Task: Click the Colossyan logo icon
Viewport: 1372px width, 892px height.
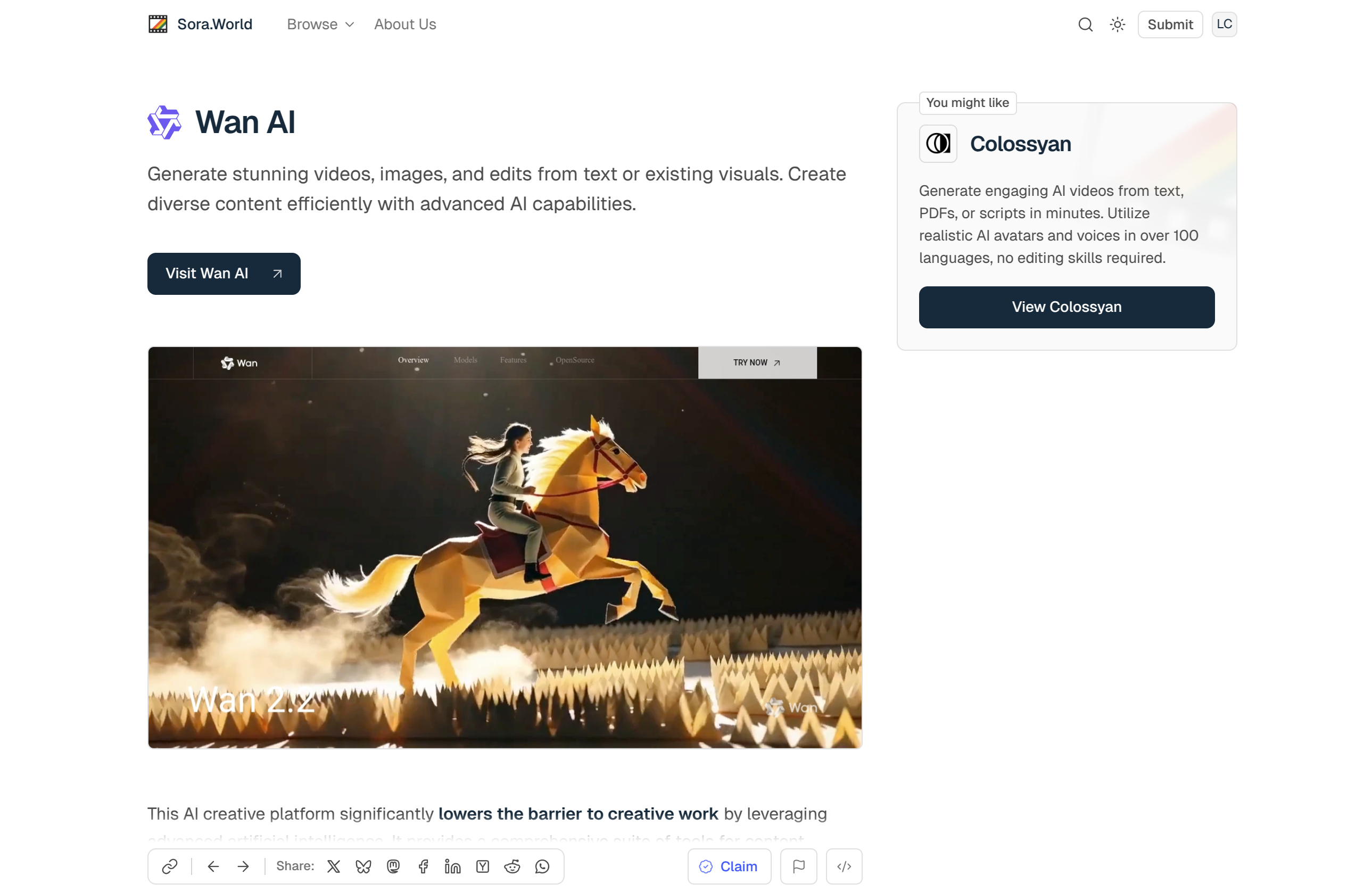Action: [x=938, y=144]
